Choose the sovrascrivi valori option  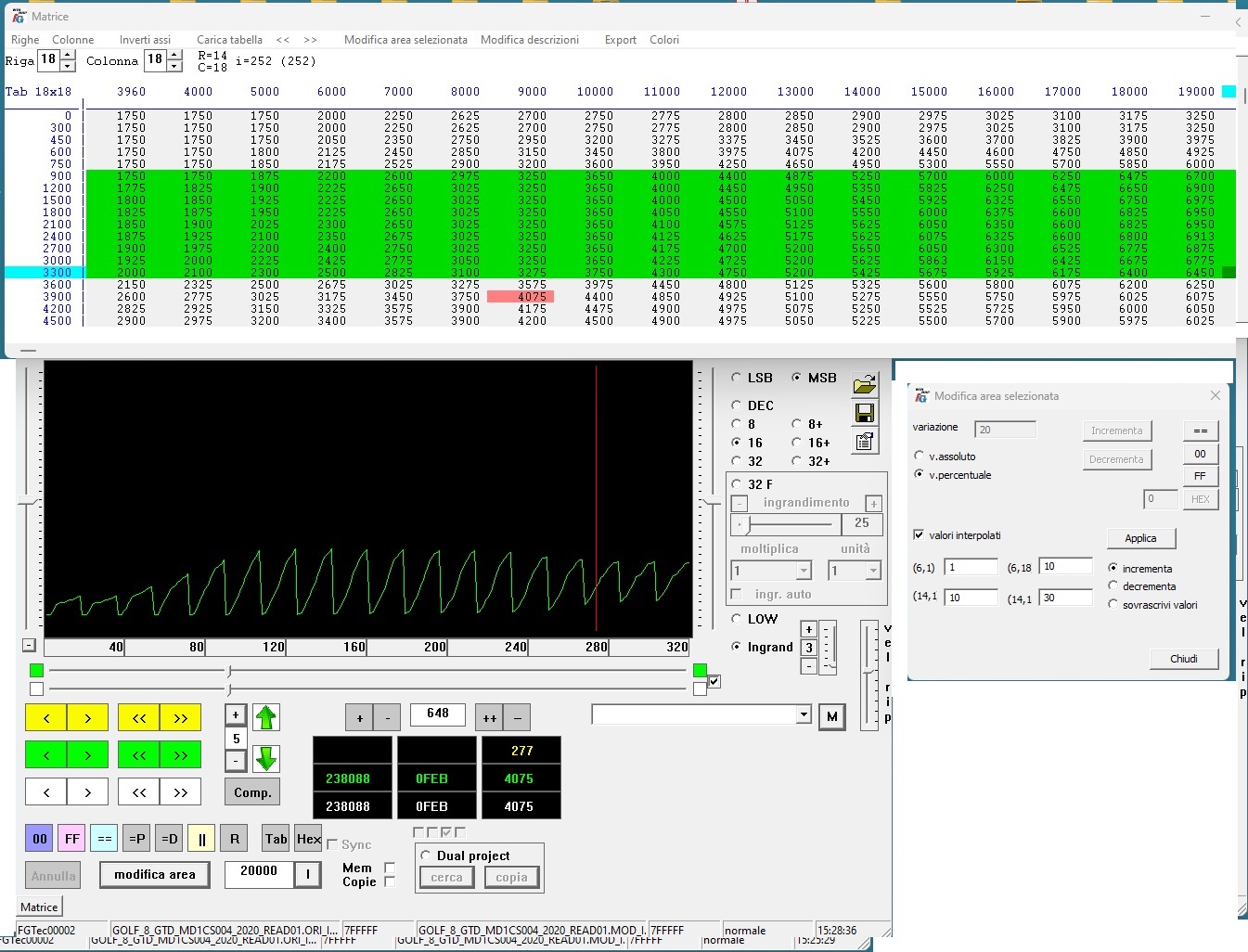(1113, 604)
